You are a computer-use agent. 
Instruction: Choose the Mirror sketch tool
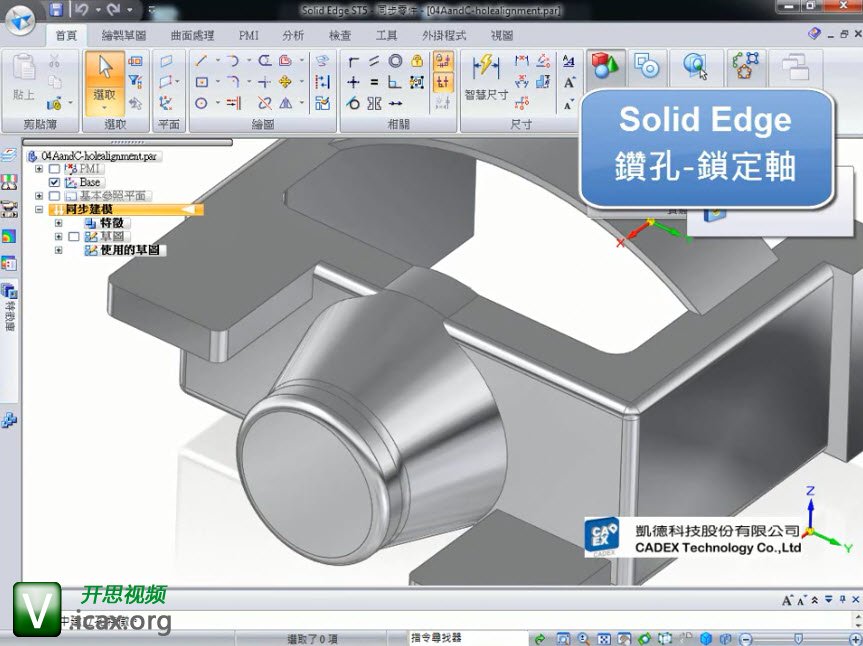click(x=285, y=103)
